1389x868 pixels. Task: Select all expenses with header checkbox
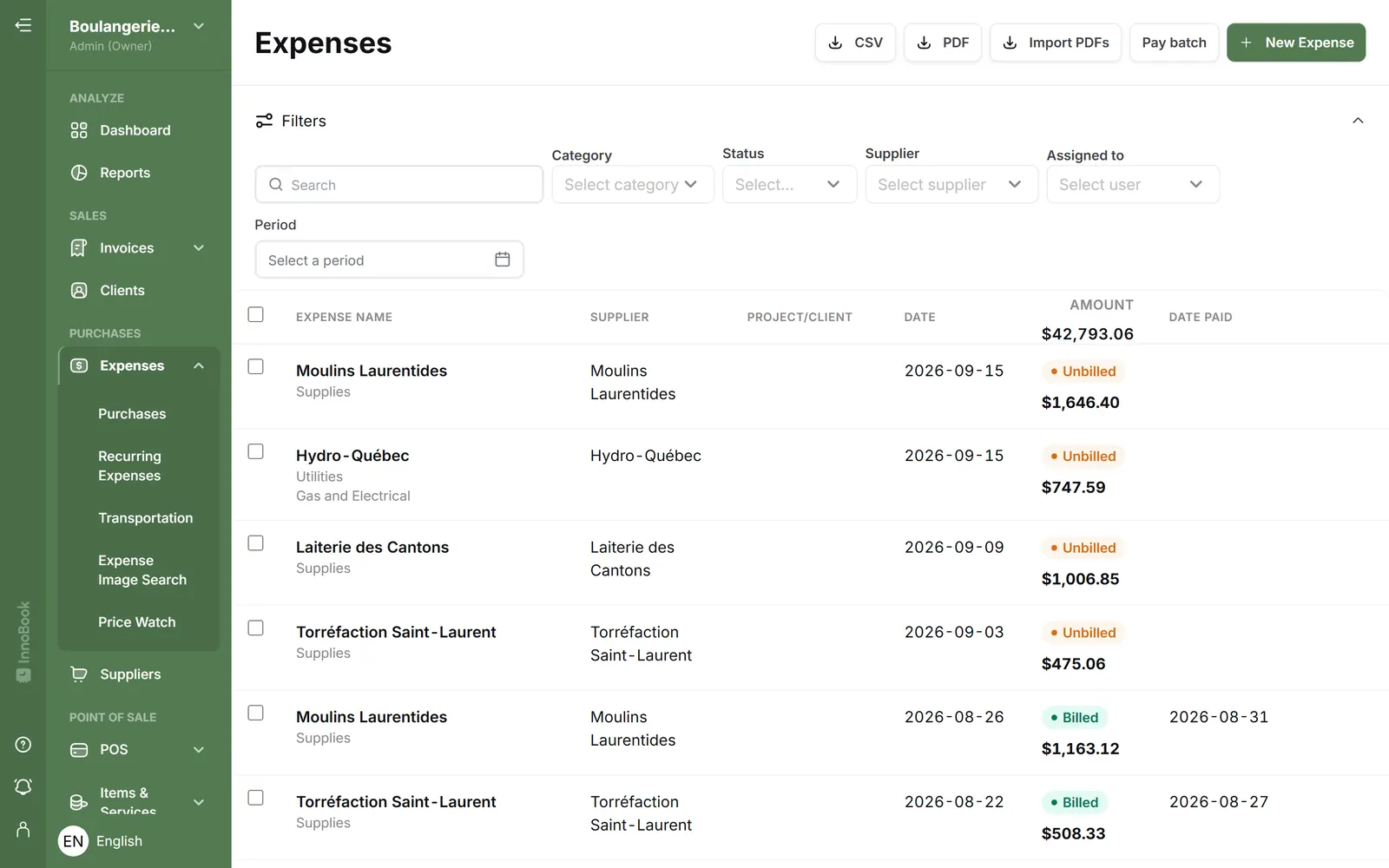click(255, 314)
